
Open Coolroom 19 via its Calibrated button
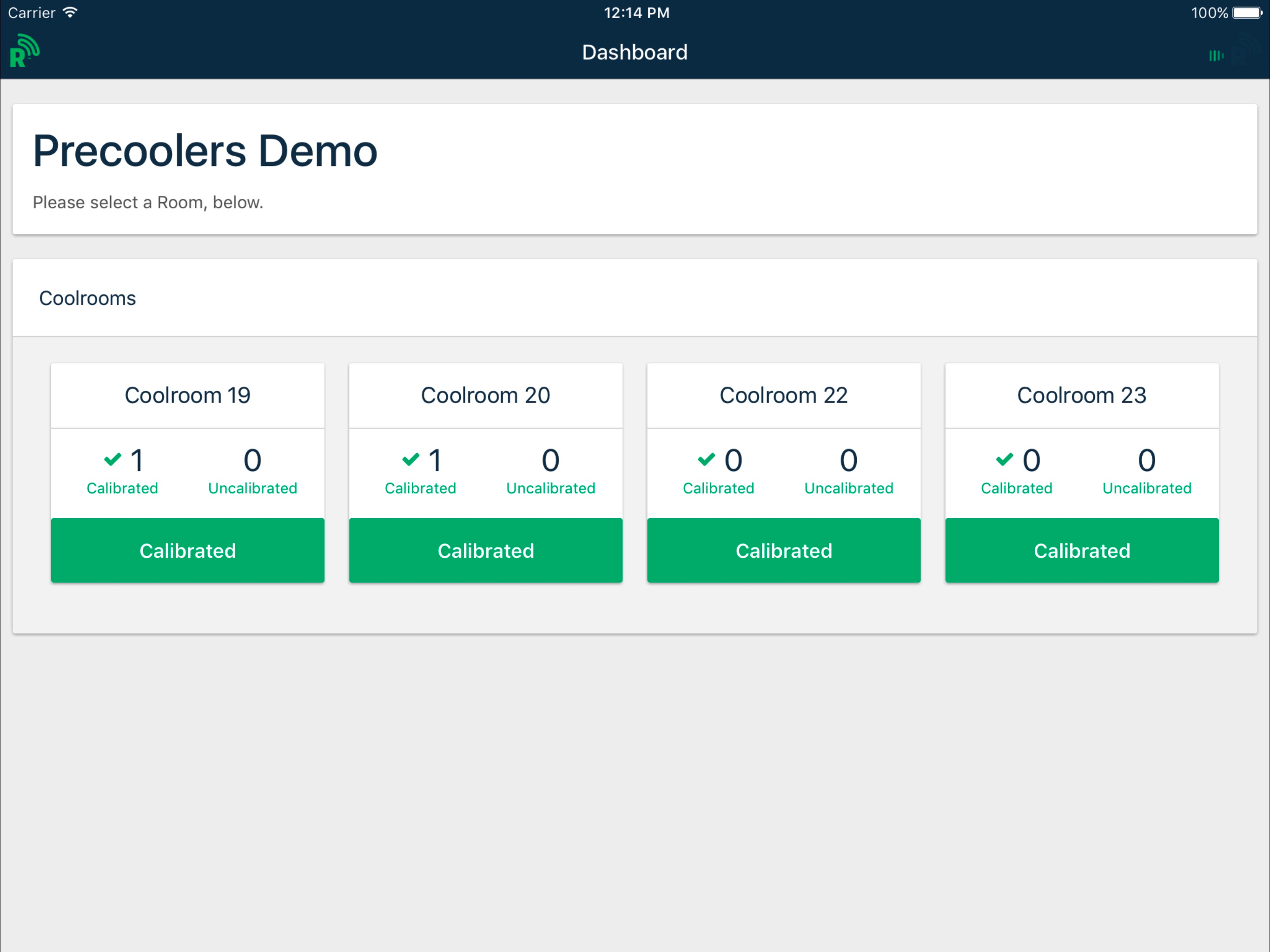pyautogui.click(x=188, y=551)
